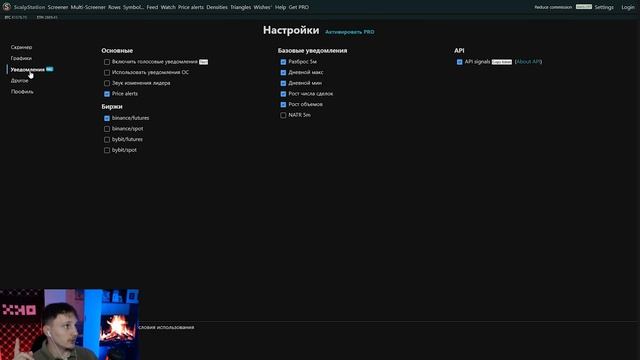Toggle the Рост числа сделок checkbox
This screenshot has height=360, width=640.
click(283, 94)
